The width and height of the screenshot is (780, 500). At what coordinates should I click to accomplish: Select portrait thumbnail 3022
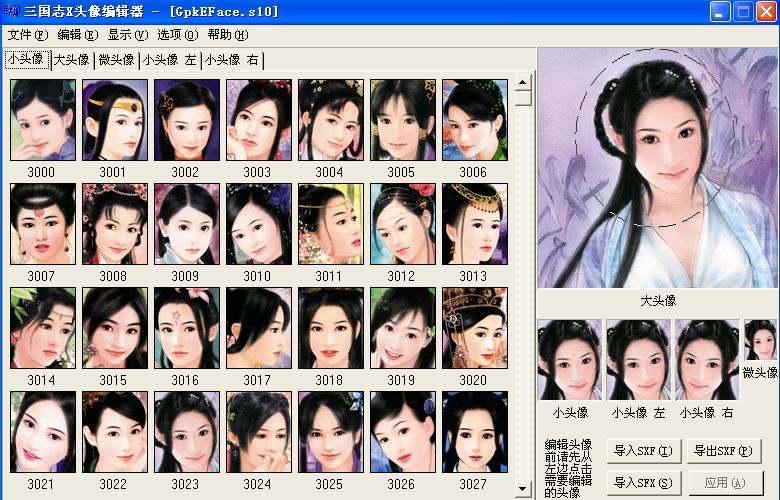click(x=115, y=432)
